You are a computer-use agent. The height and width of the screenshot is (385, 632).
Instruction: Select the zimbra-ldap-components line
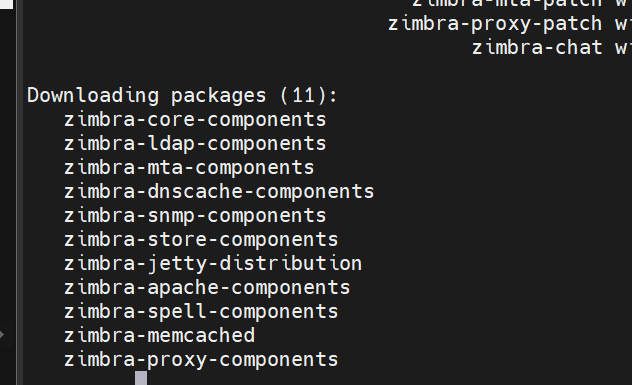(x=195, y=144)
